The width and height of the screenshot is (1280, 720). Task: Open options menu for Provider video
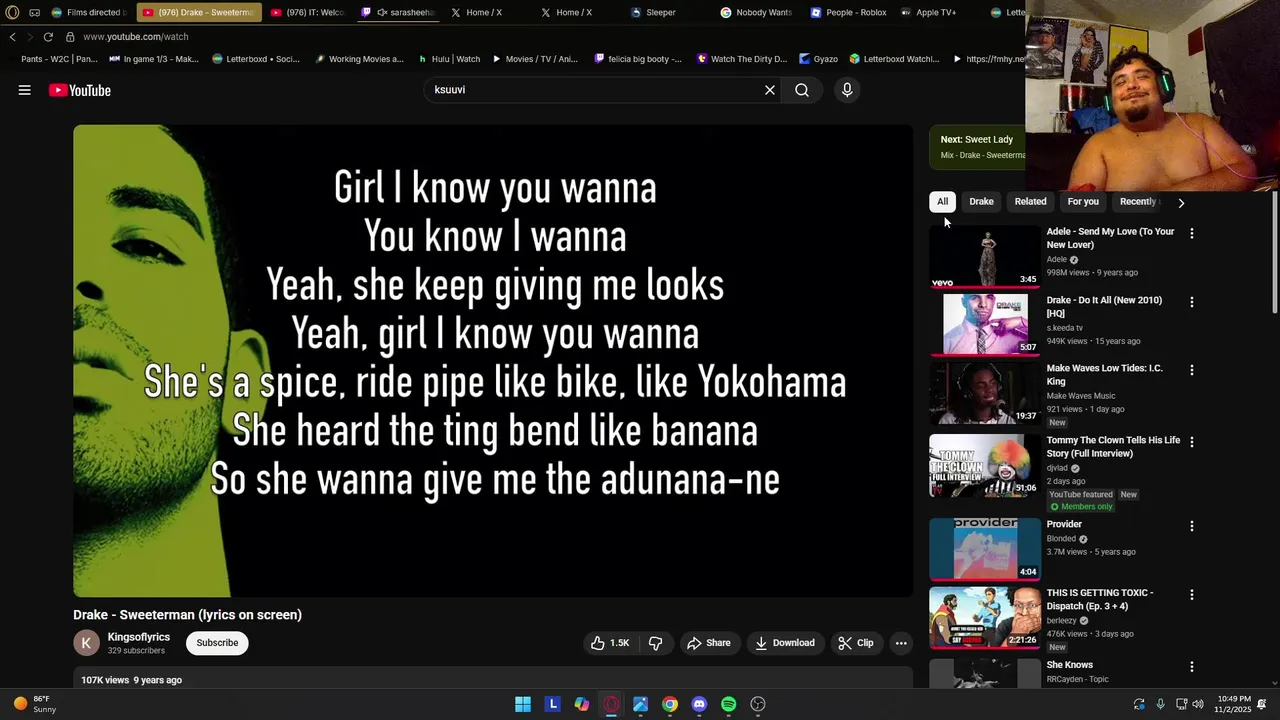pos(1191,526)
